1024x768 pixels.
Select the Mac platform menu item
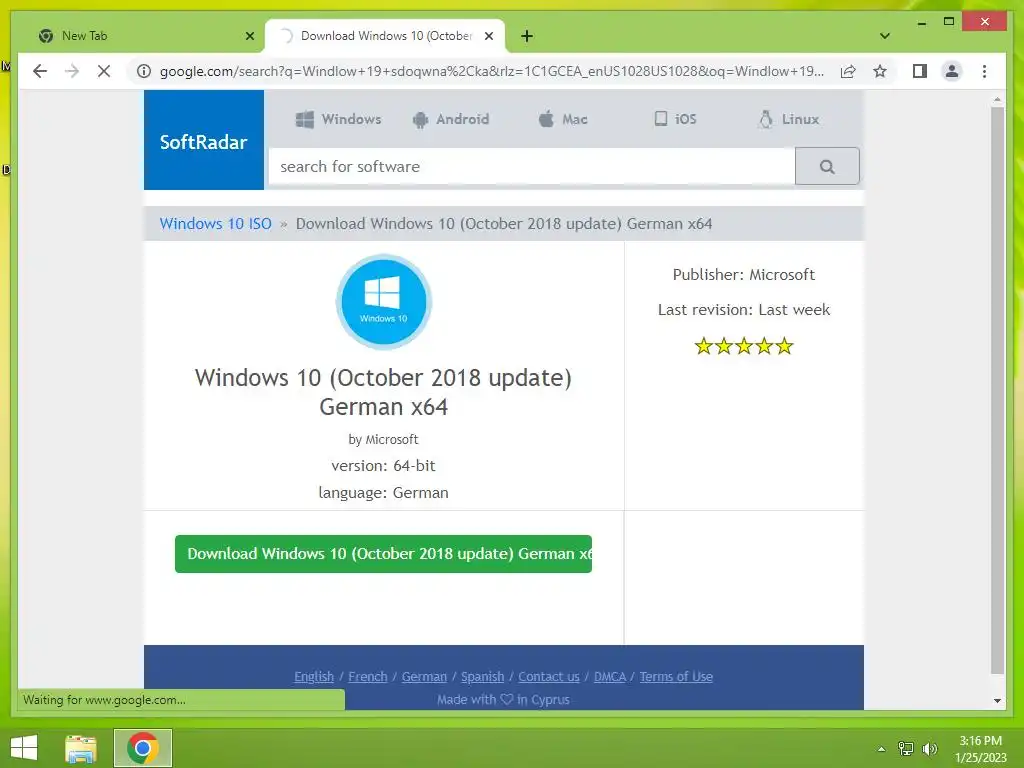563,119
